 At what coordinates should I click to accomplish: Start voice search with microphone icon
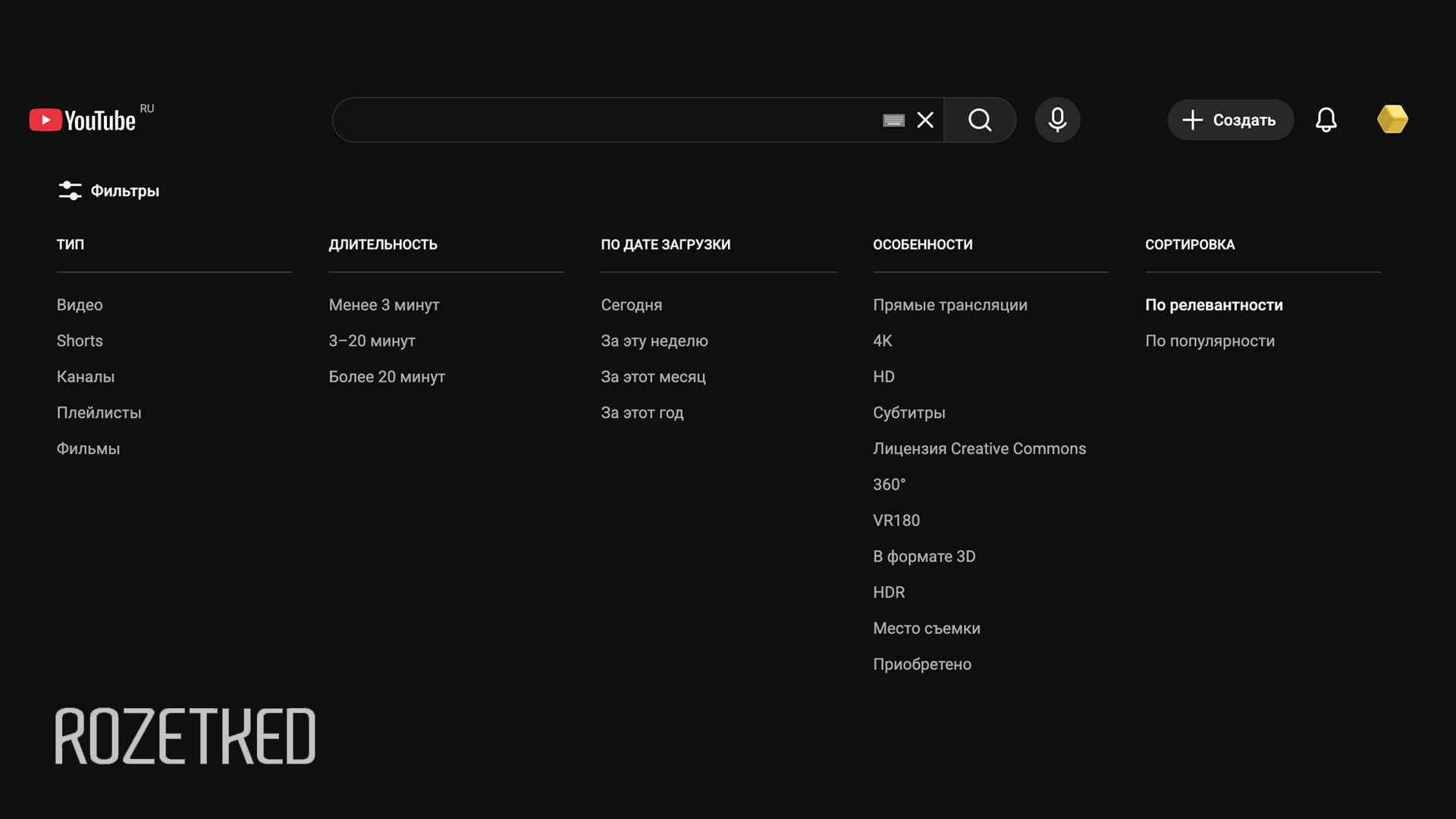point(1057,120)
